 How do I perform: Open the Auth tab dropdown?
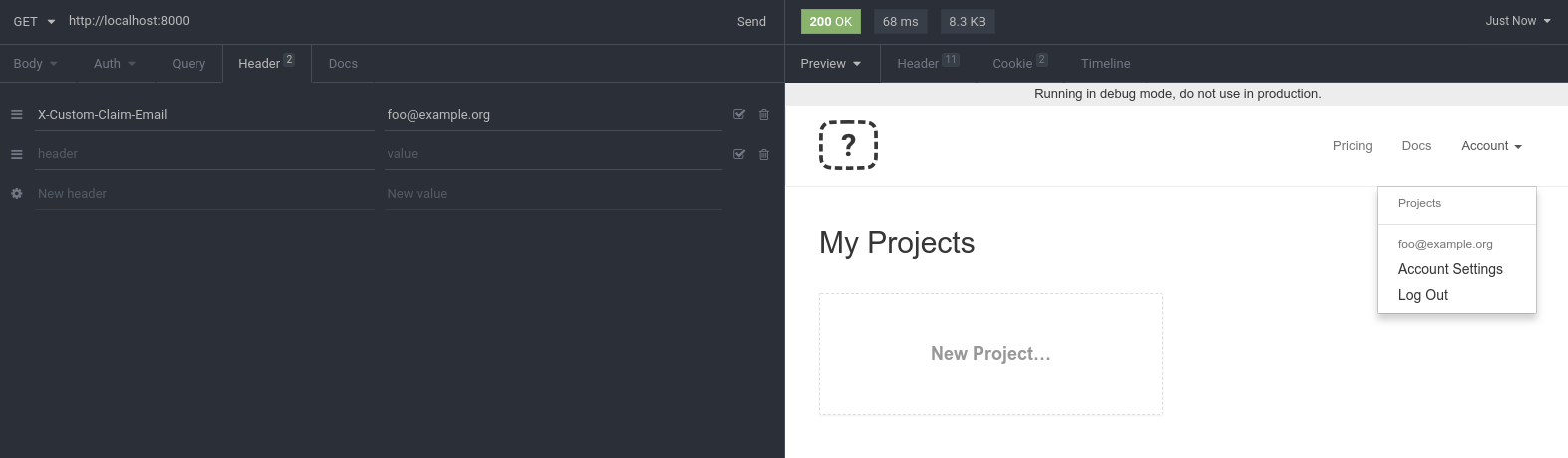point(115,64)
